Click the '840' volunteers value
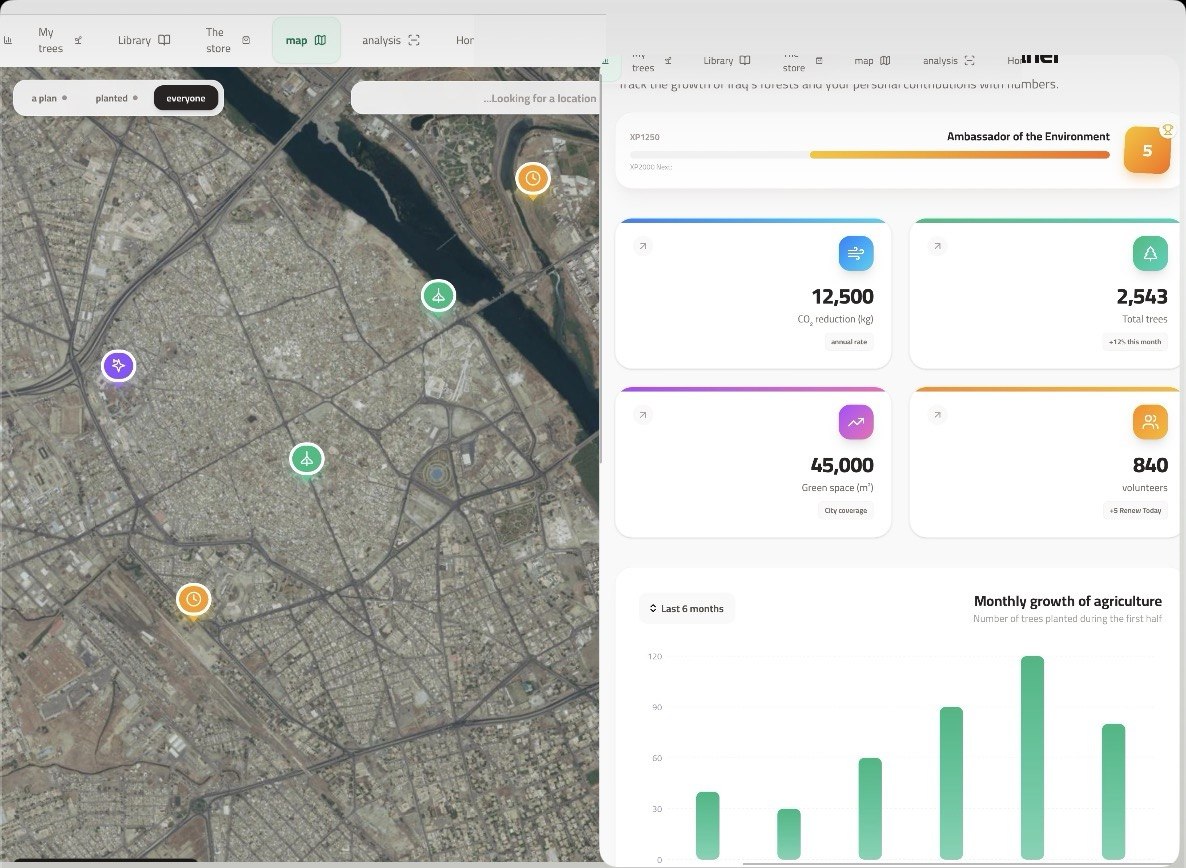 point(1150,465)
